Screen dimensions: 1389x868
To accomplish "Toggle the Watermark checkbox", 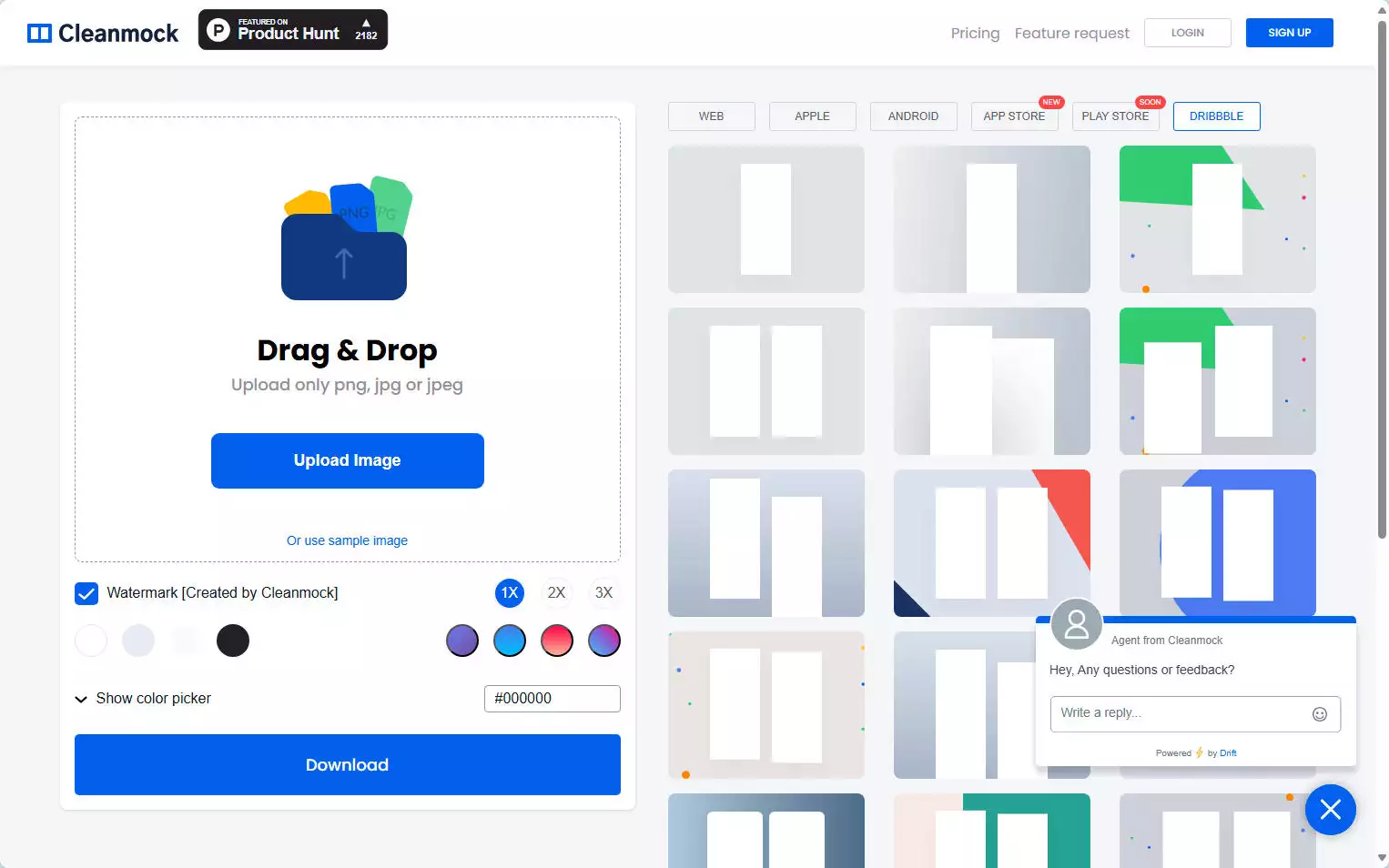I will [x=86, y=593].
